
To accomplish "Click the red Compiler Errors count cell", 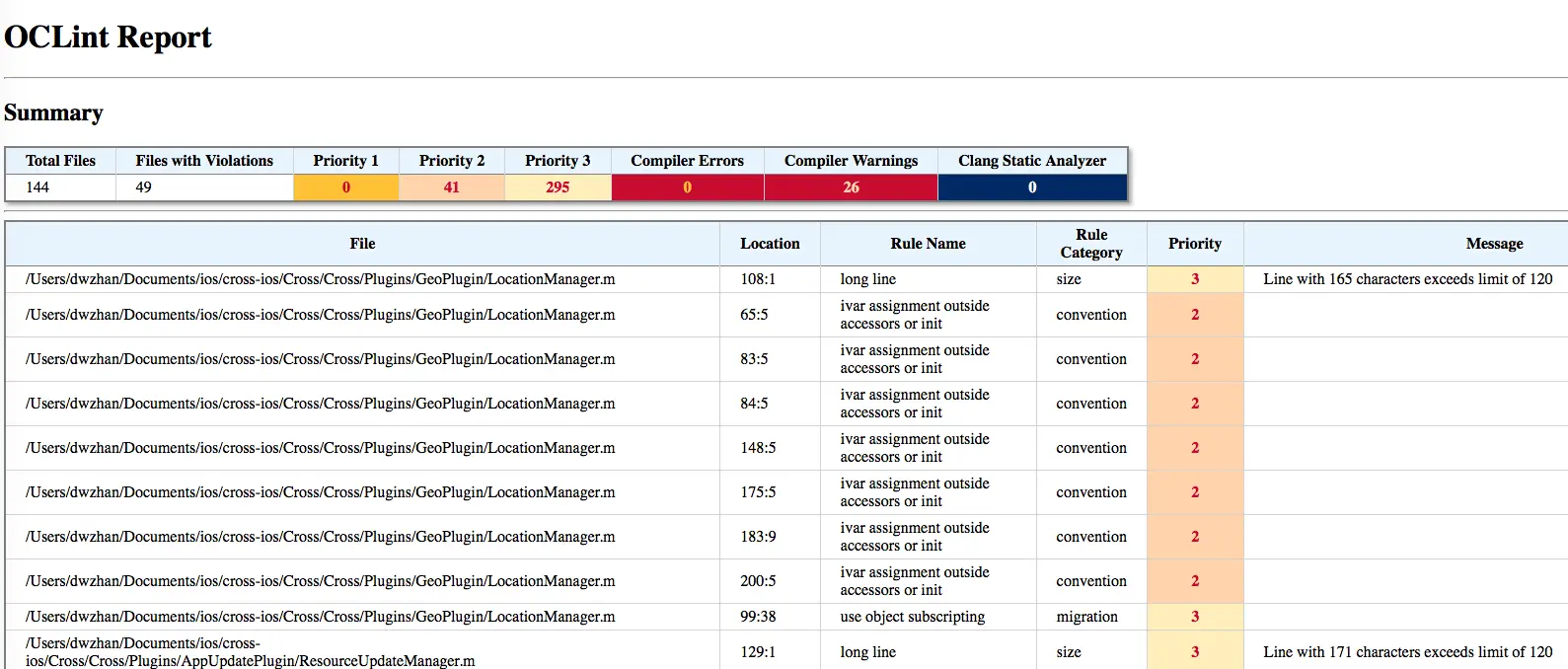I will tap(688, 187).
